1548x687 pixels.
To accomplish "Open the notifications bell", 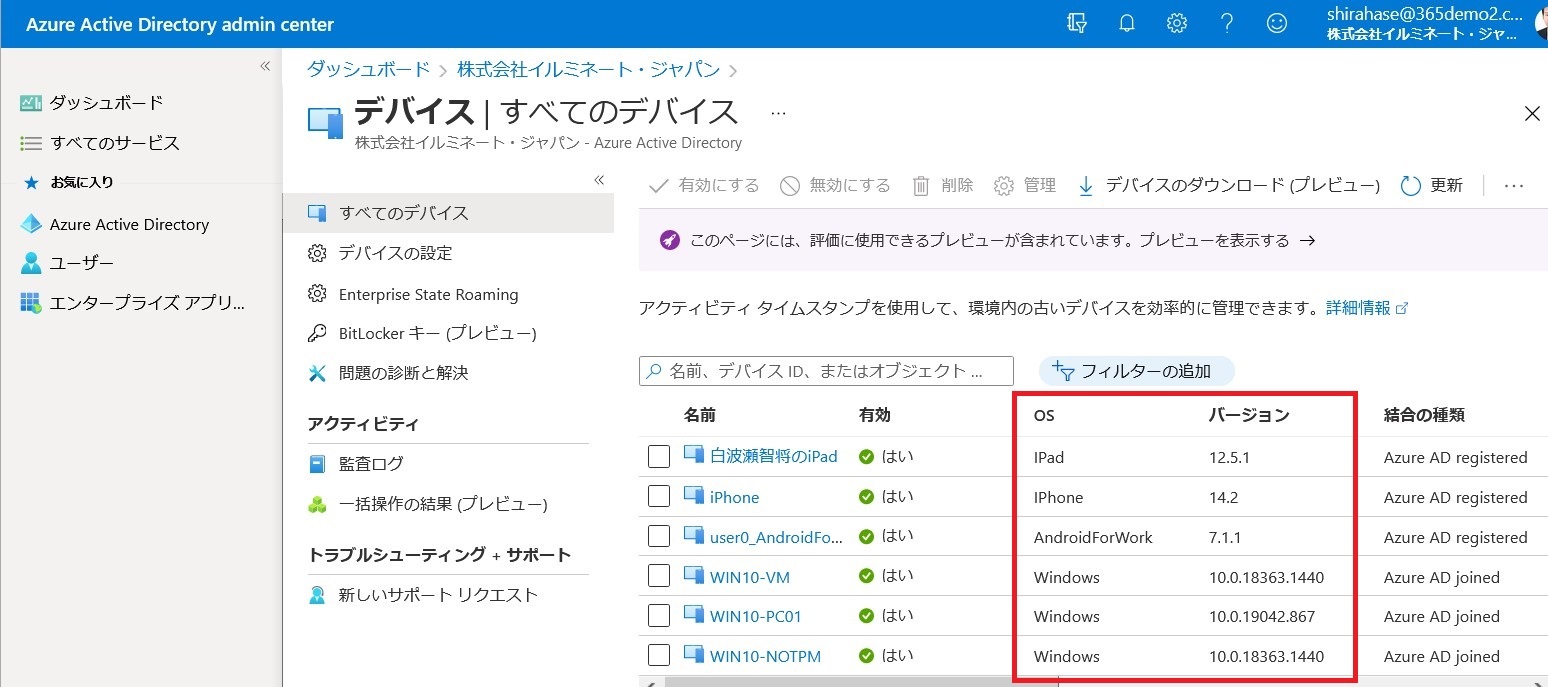I will pos(1127,24).
